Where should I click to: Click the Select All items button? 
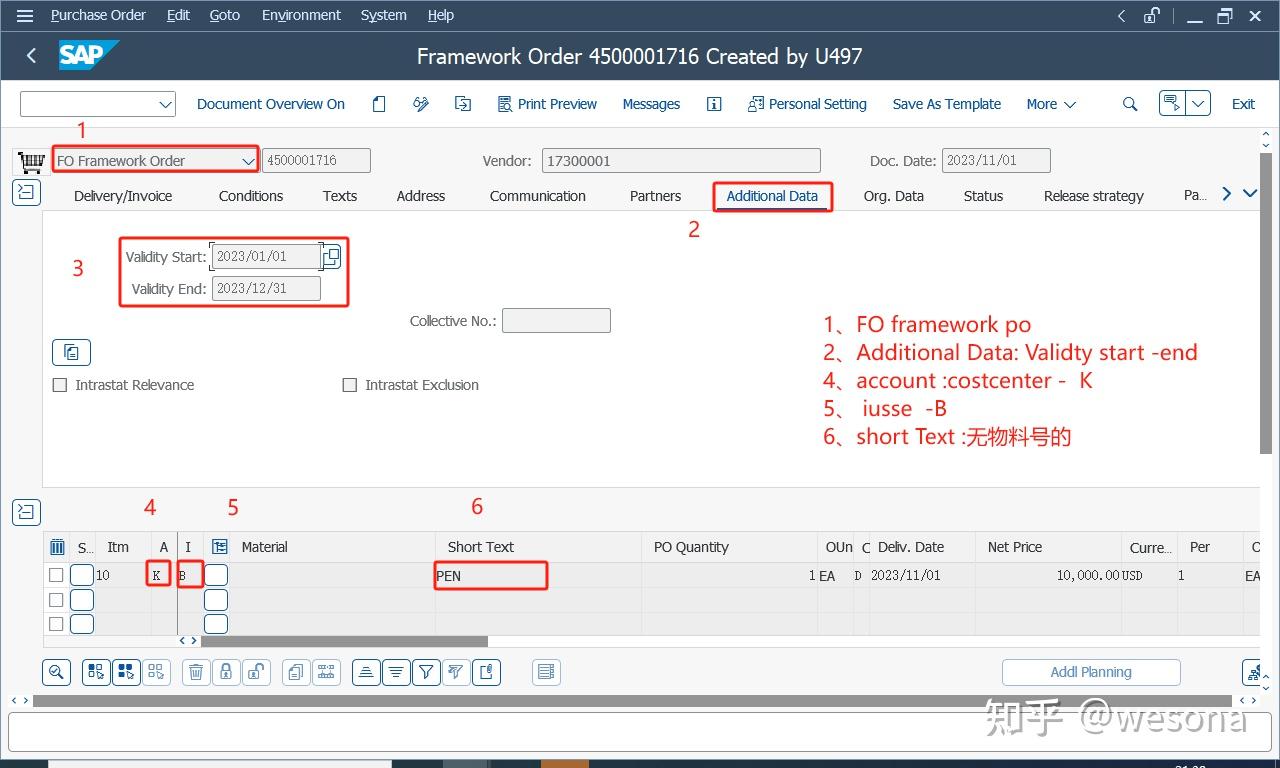[x=96, y=672]
